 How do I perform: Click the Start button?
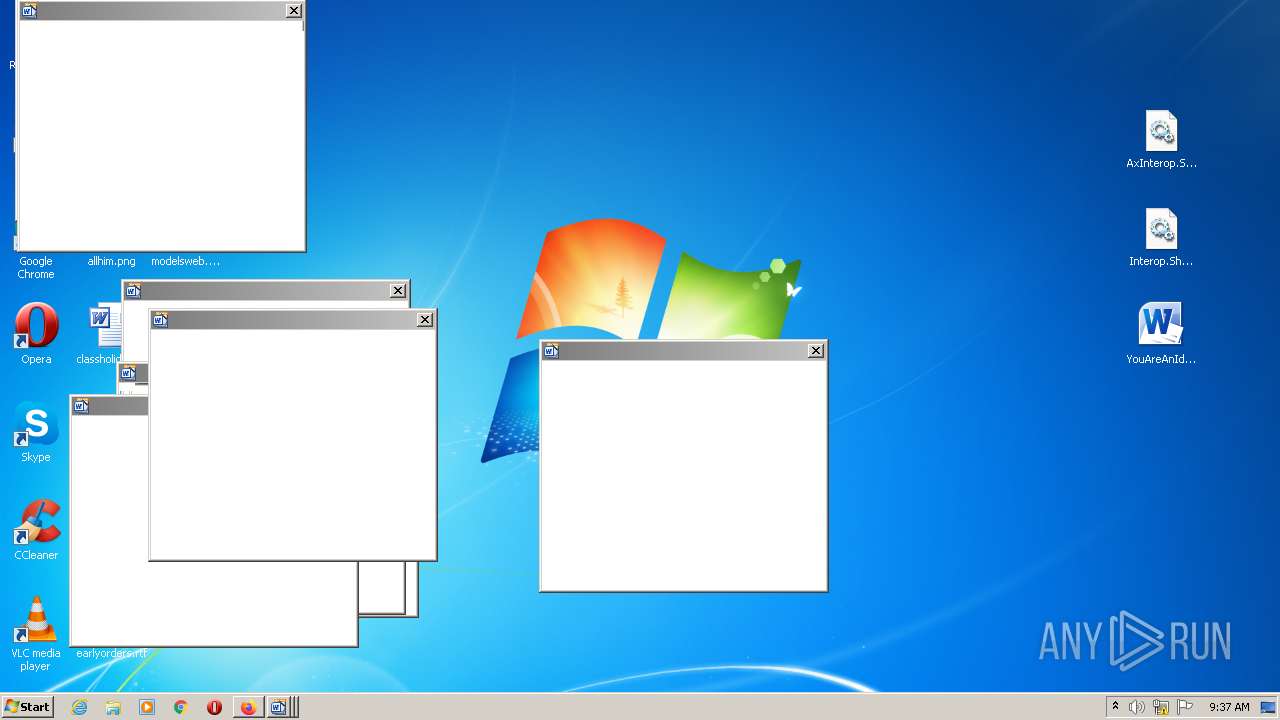click(x=27, y=707)
